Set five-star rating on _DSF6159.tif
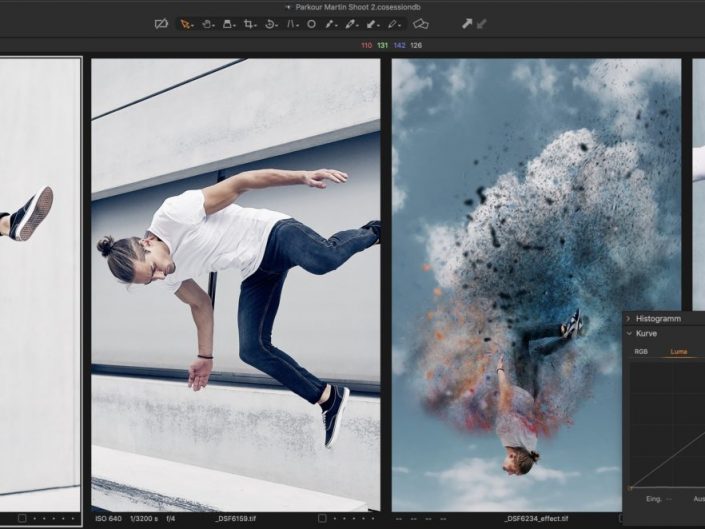This screenshot has height=529, width=705. pos(373,519)
